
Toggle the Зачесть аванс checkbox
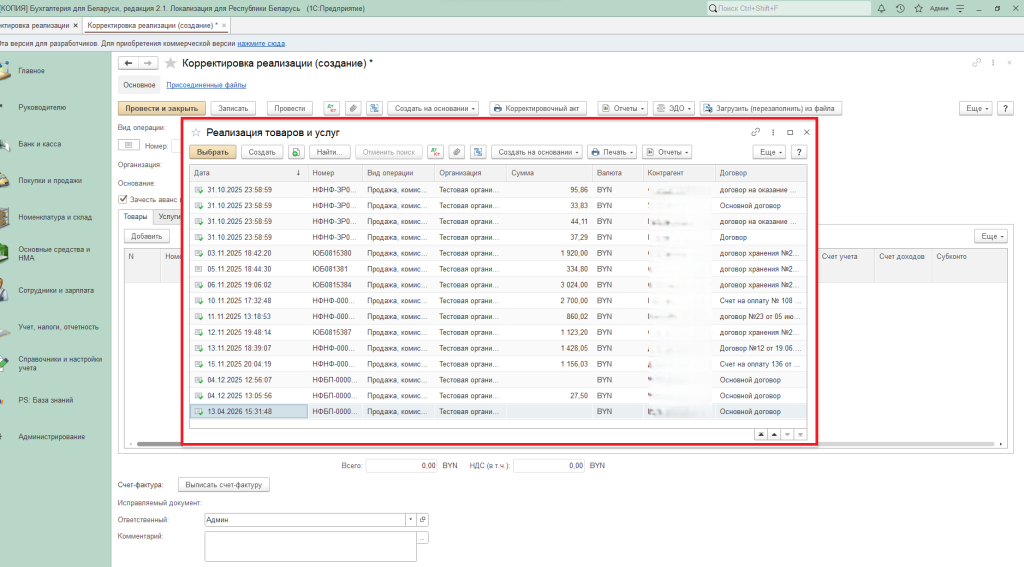(x=122, y=199)
